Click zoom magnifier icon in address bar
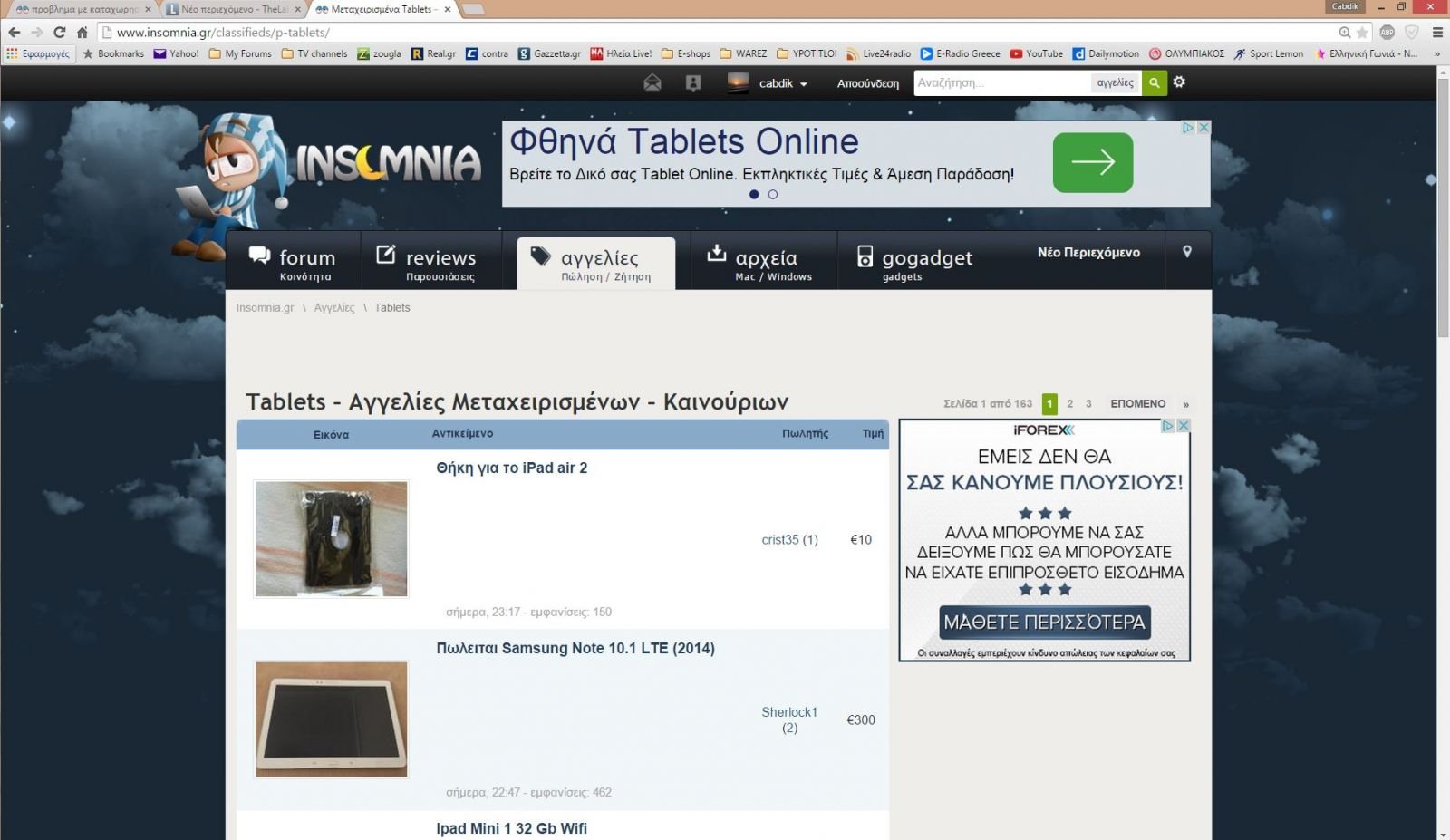Image resolution: width=1450 pixels, height=840 pixels. (x=1345, y=32)
